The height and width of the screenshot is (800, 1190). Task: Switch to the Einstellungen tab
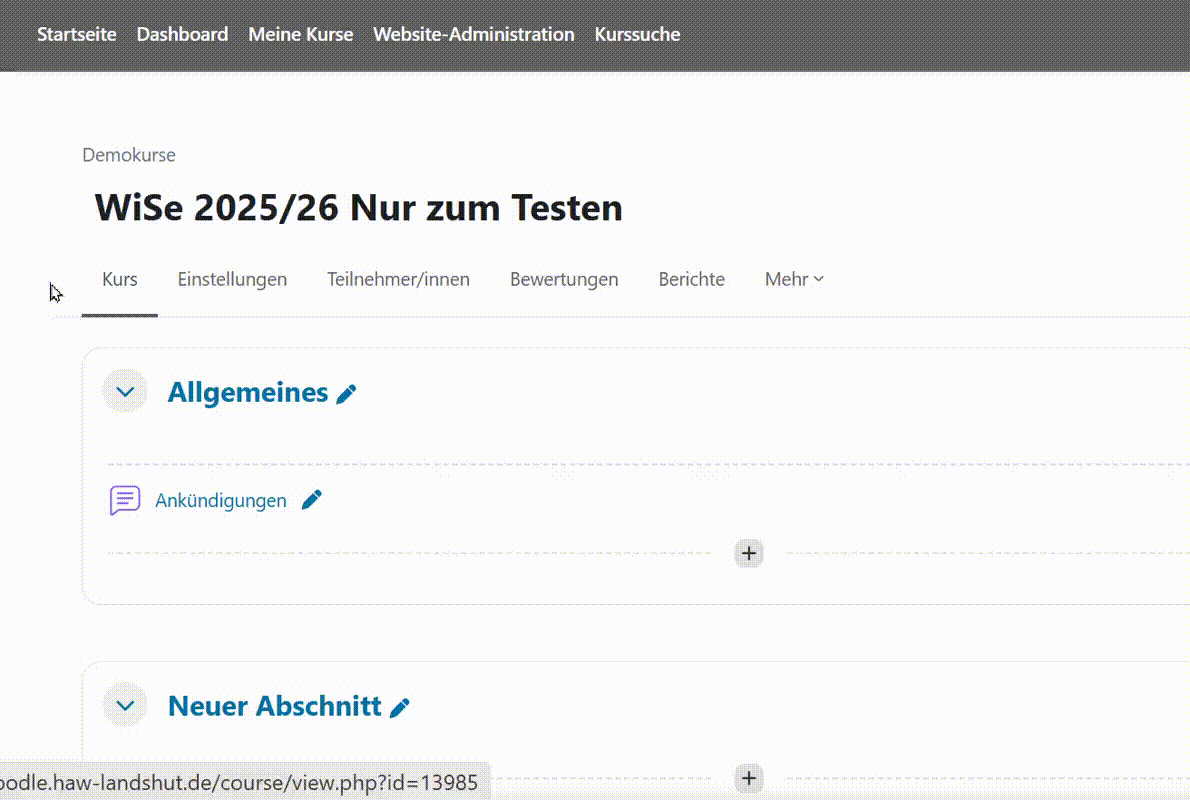[232, 280]
